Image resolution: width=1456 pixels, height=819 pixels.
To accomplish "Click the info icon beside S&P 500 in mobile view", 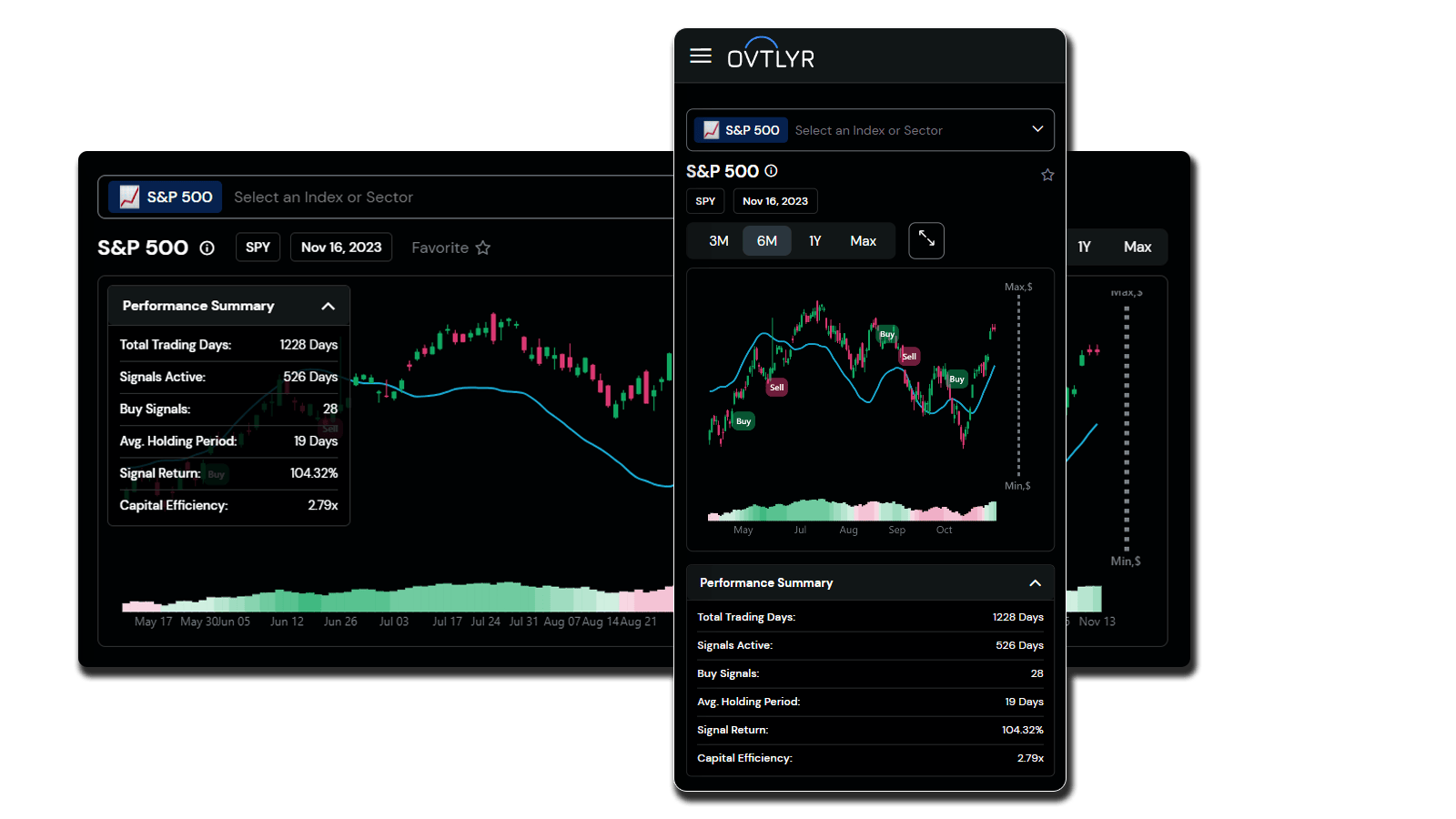I will (771, 171).
